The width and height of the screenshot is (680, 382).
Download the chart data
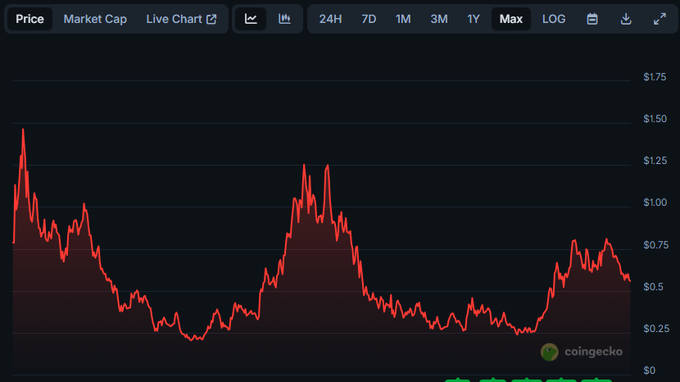coord(626,19)
